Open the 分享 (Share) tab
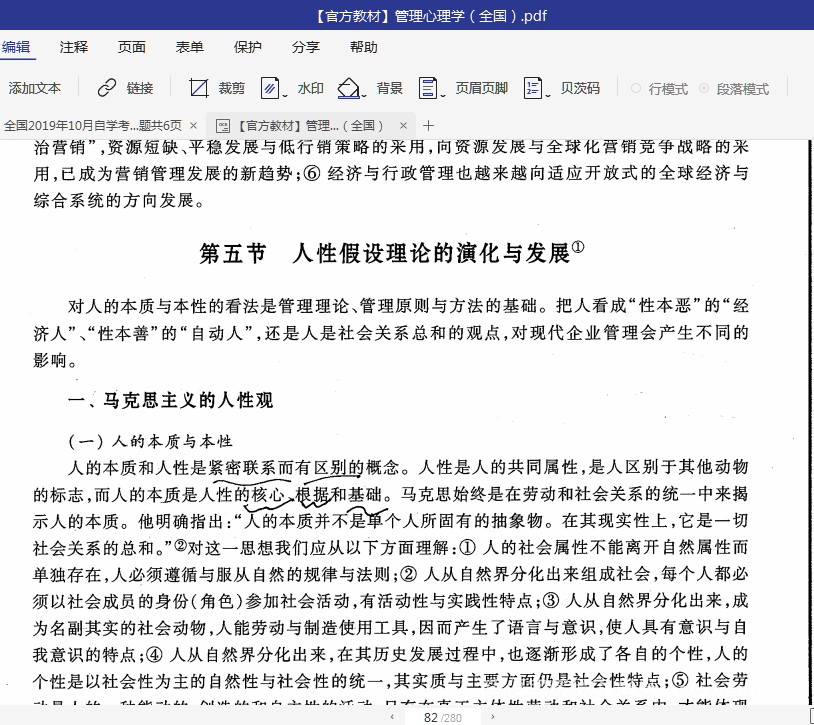The height and width of the screenshot is (725, 814). [306, 47]
